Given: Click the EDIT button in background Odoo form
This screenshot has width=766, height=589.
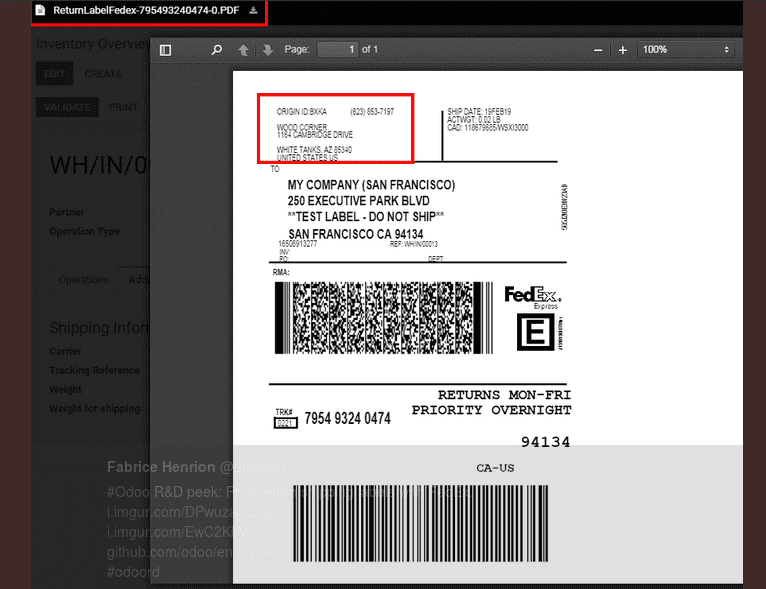Looking at the screenshot, I should (55, 74).
